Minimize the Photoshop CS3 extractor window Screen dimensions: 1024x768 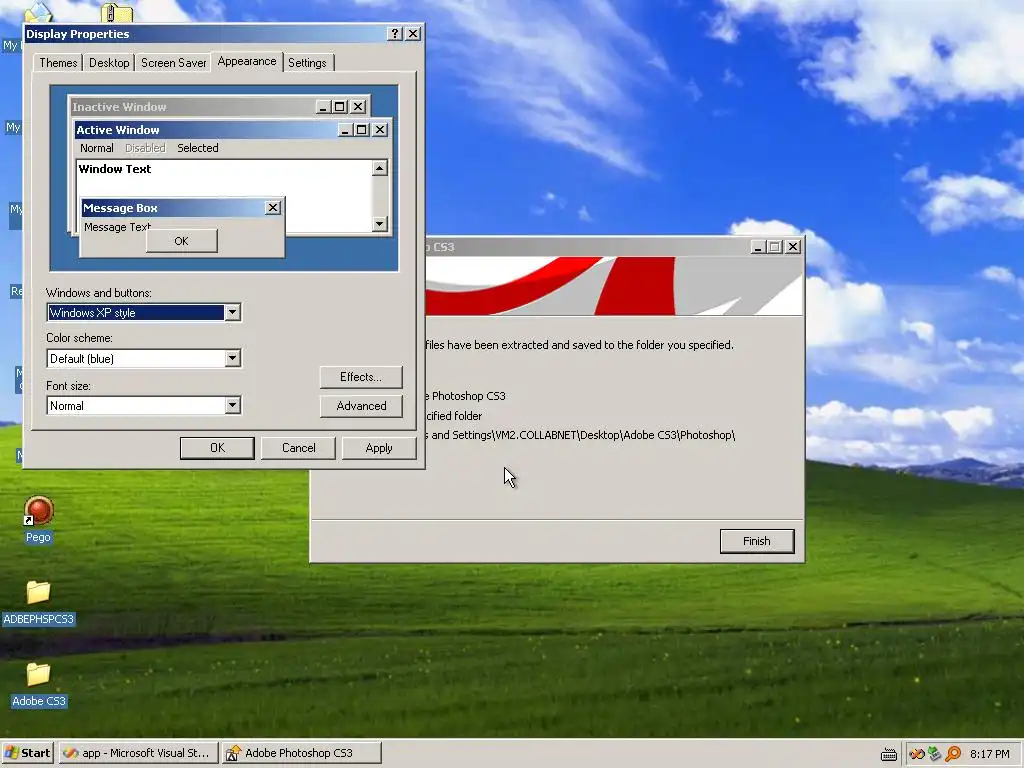pos(758,247)
